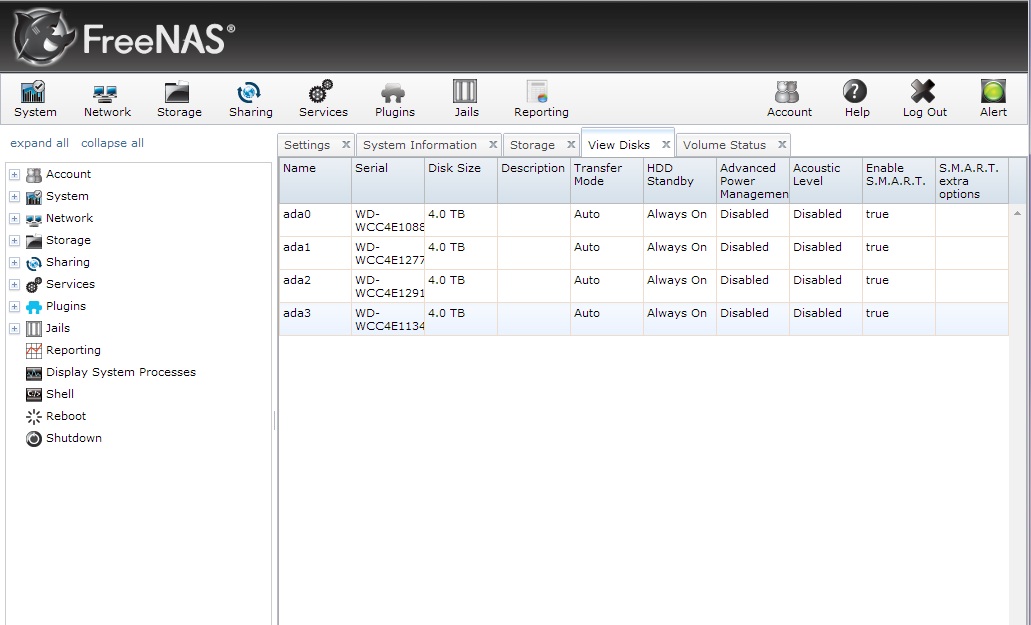Select the Account icon in the sidebar tree
This screenshot has height=625, width=1031.
coord(34,175)
